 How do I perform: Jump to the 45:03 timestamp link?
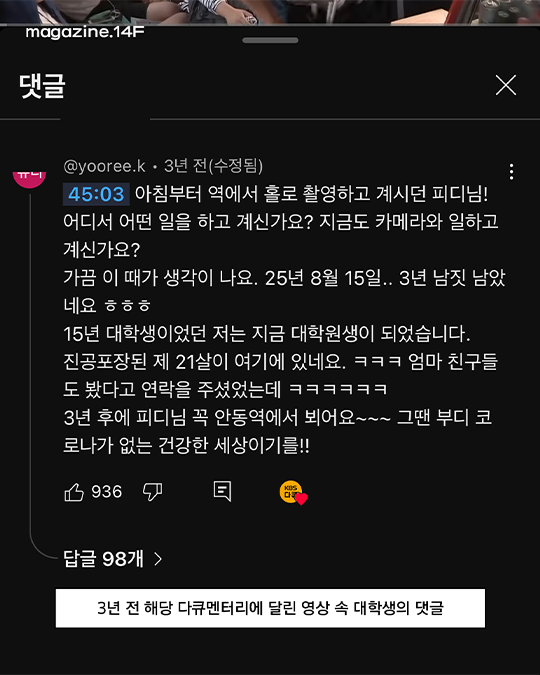96,194
